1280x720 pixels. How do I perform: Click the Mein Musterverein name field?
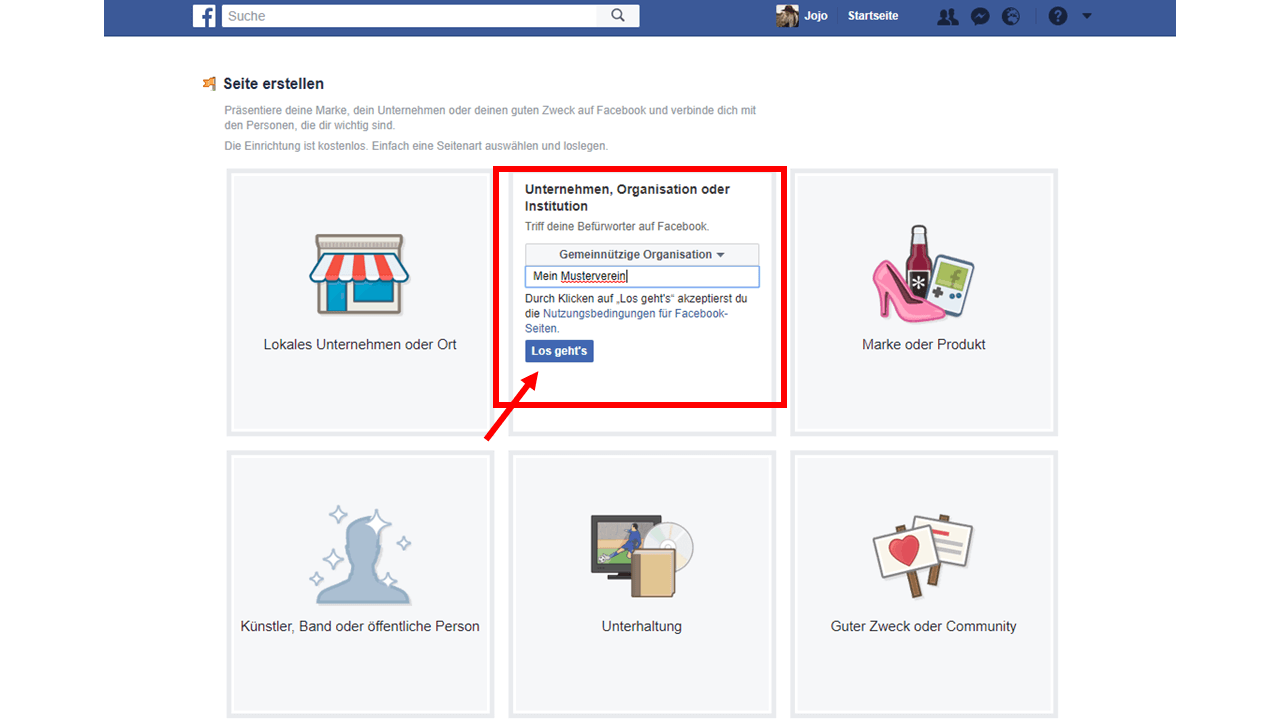pos(642,276)
